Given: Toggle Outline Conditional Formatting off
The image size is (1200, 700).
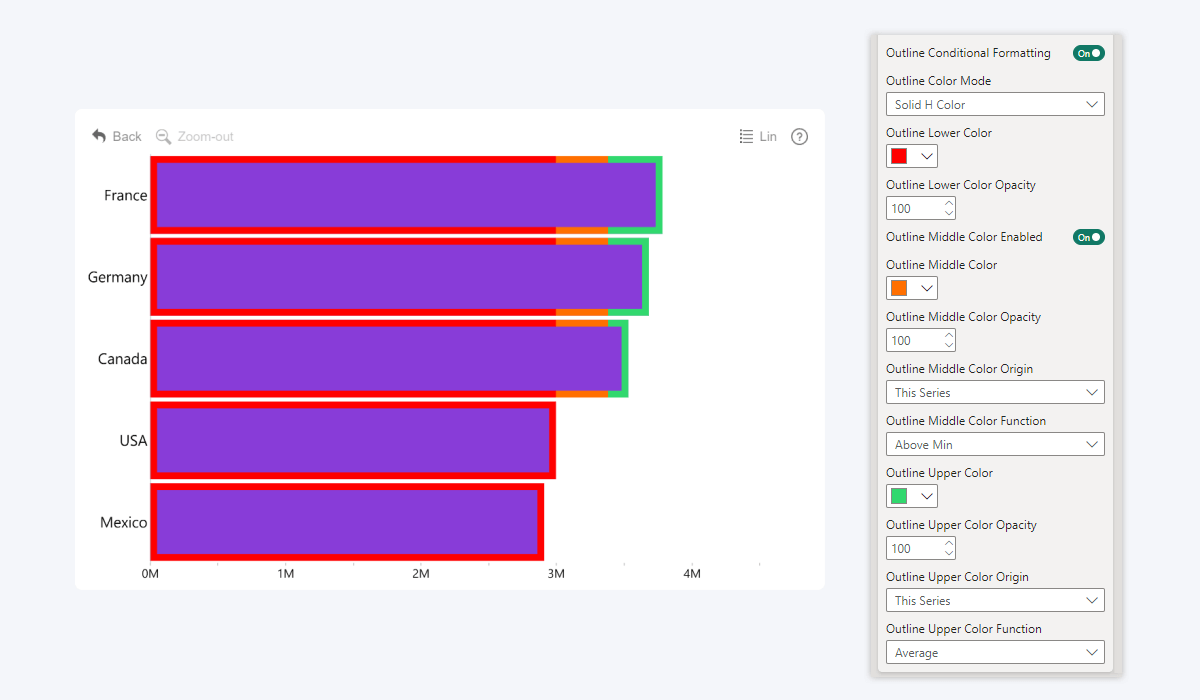Looking at the screenshot, I should coord(1089,53).
